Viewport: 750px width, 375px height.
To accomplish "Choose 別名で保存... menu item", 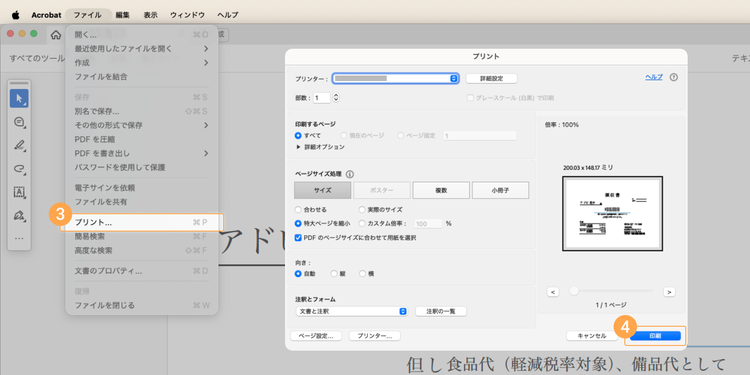I will pyautogui.click(x=142, y=111).
